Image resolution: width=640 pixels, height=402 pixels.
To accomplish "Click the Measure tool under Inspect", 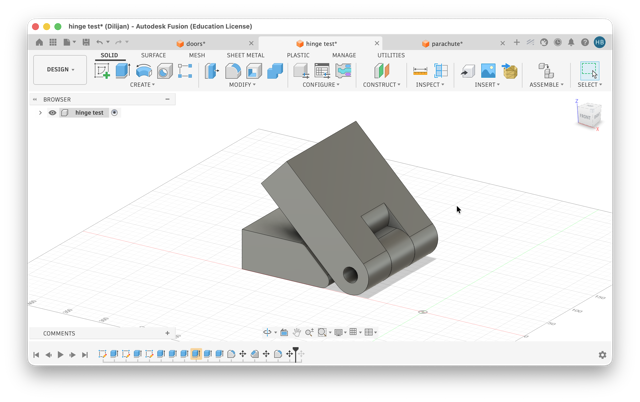I will point(420,71).
